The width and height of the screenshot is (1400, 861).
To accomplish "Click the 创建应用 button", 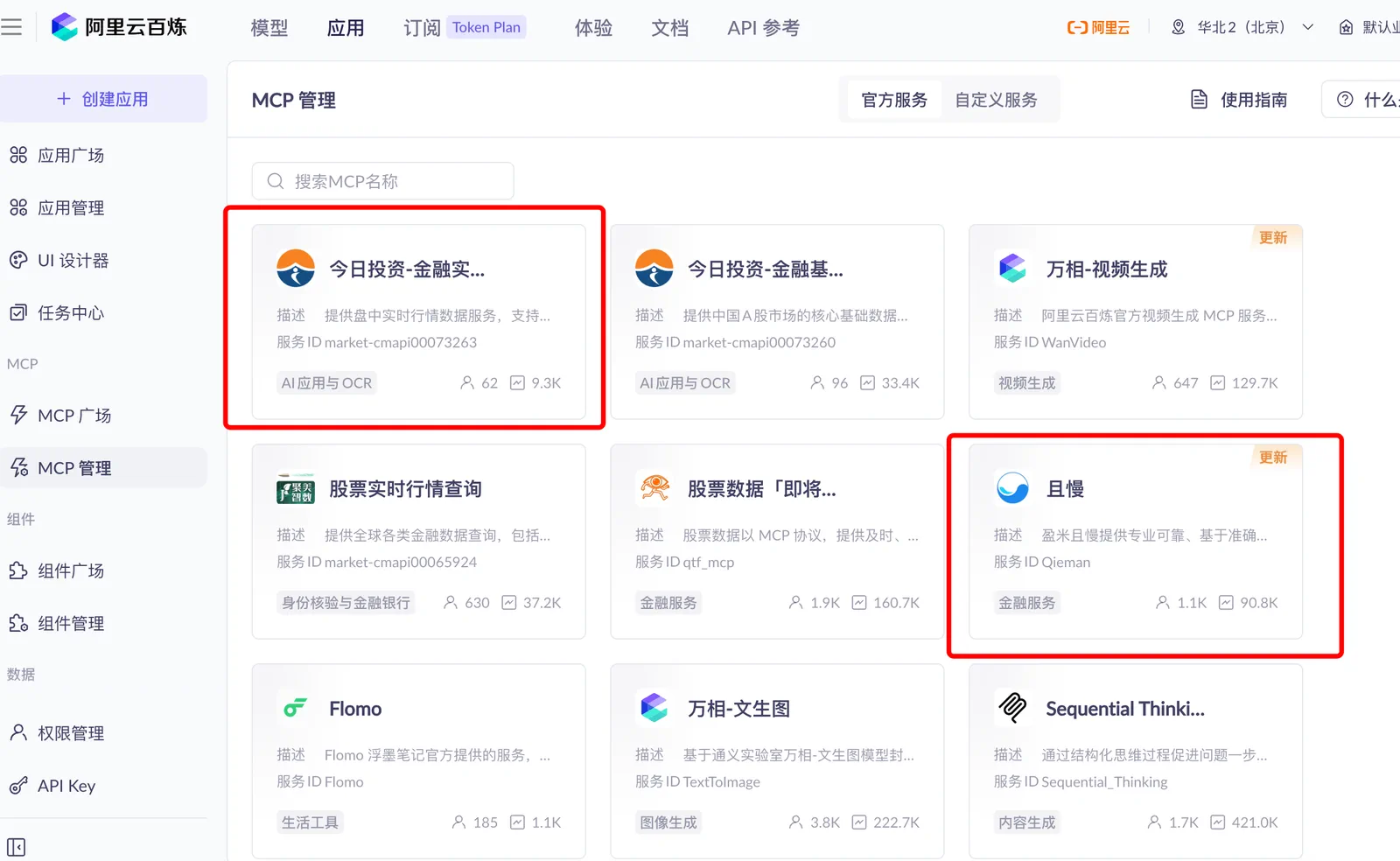I will [x=103, y=99].
